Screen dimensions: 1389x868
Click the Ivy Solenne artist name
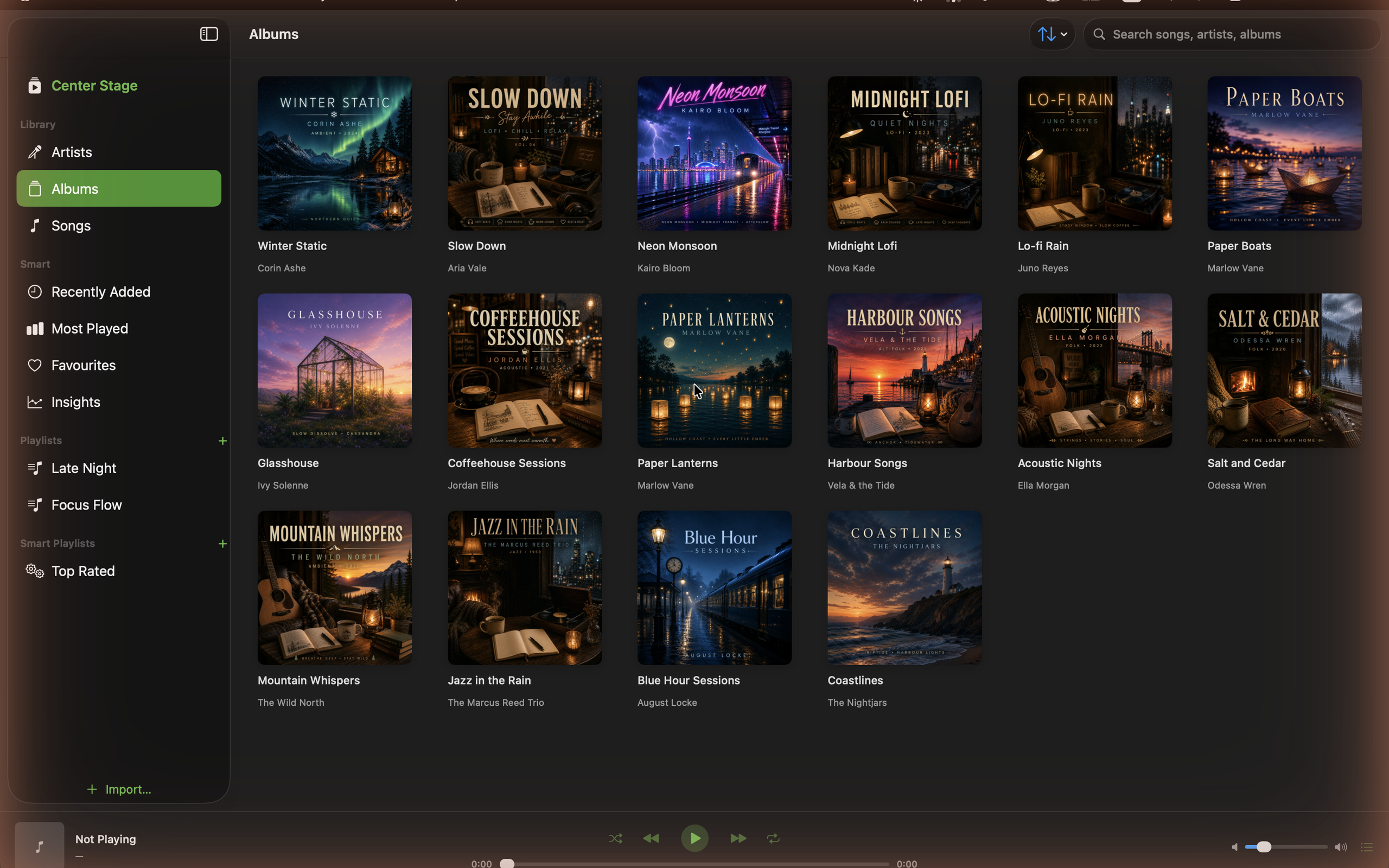coord(283,485)
